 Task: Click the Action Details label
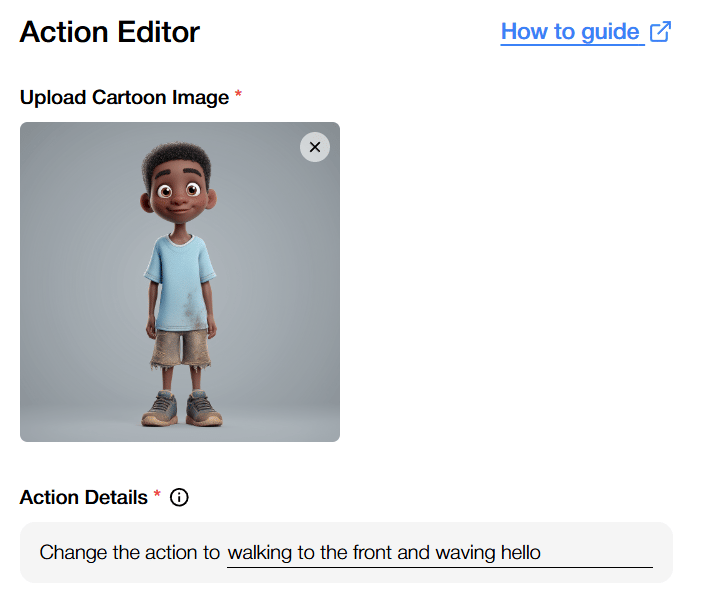84,497
